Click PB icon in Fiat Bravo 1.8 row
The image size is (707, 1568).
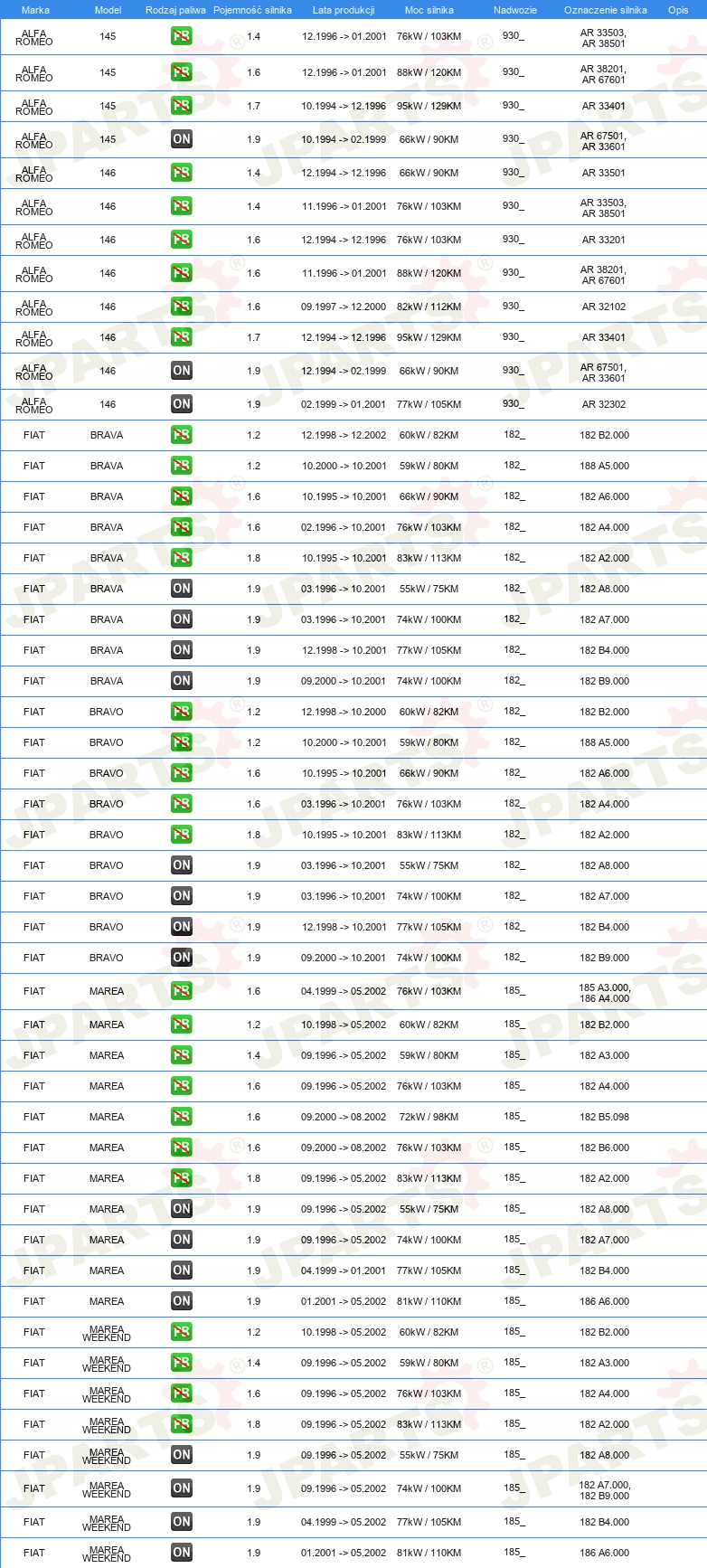(182, 835)
